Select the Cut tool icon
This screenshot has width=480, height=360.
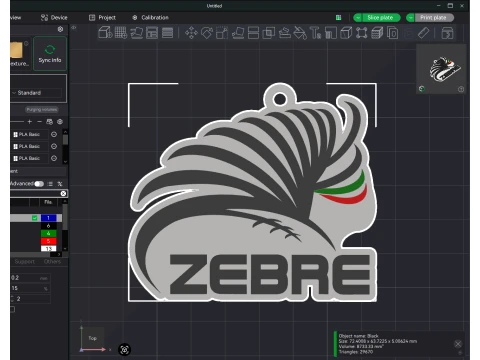tap(253, 33)
